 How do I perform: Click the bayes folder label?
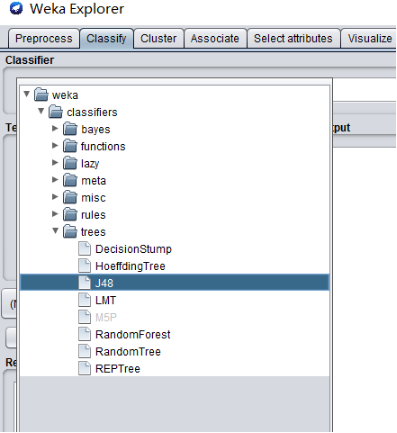pos(96,129)
